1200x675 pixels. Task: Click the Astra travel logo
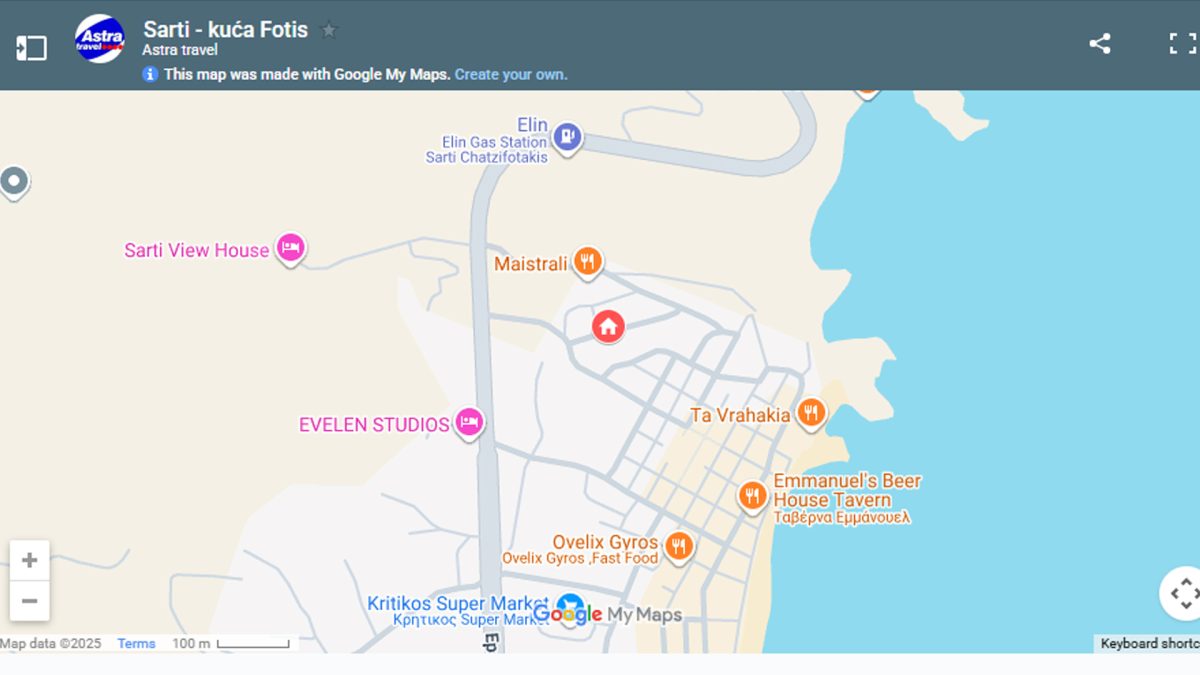pyautogui.click(x=100, y=39)
